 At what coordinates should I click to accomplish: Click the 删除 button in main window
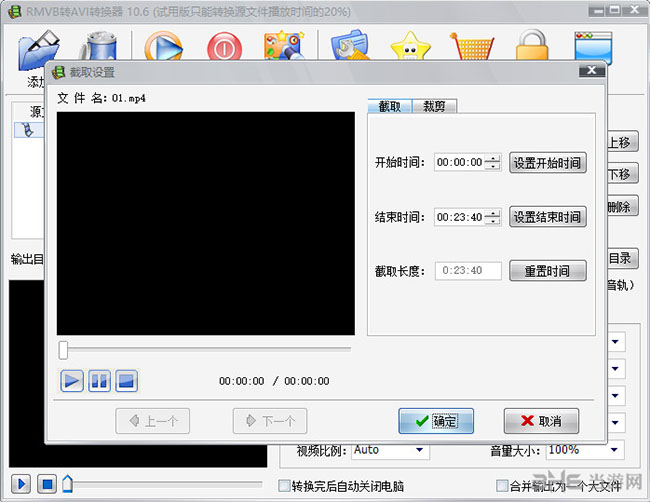622,206
